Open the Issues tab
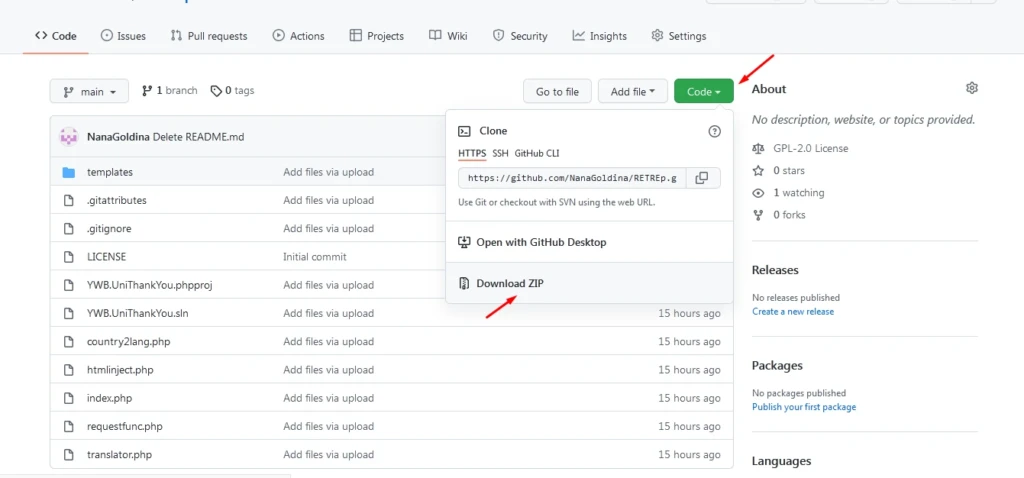The height and width of the screenshot is (478, 1024). [123, 36]
